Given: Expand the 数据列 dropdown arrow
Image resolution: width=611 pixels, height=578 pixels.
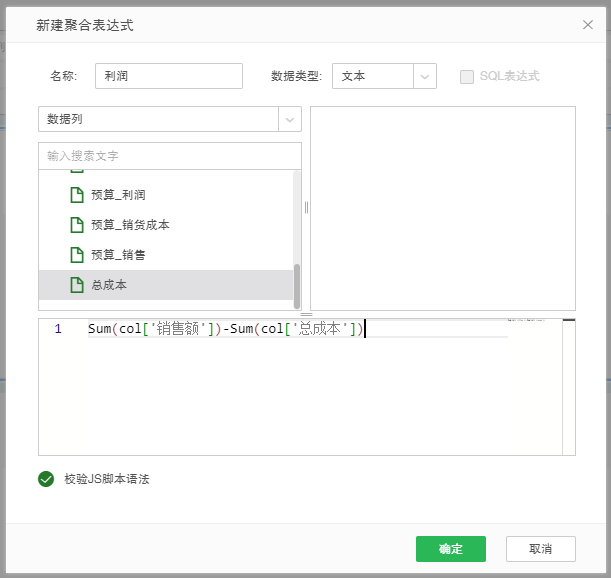Looking at the screenshot, I should [290, 119].
